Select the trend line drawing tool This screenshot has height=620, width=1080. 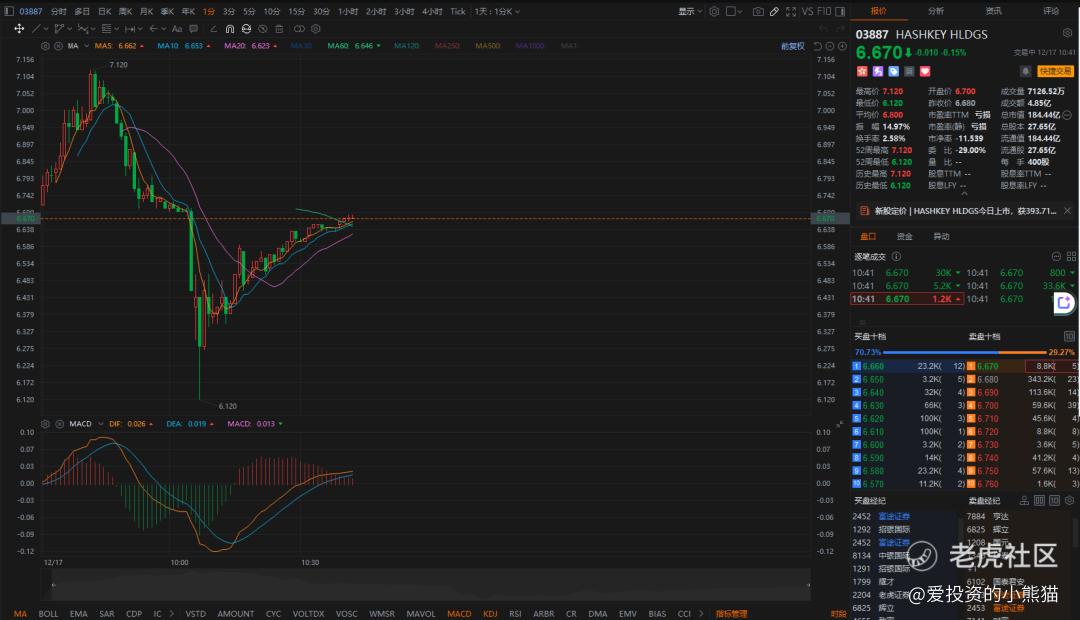[x=37, y=28]
